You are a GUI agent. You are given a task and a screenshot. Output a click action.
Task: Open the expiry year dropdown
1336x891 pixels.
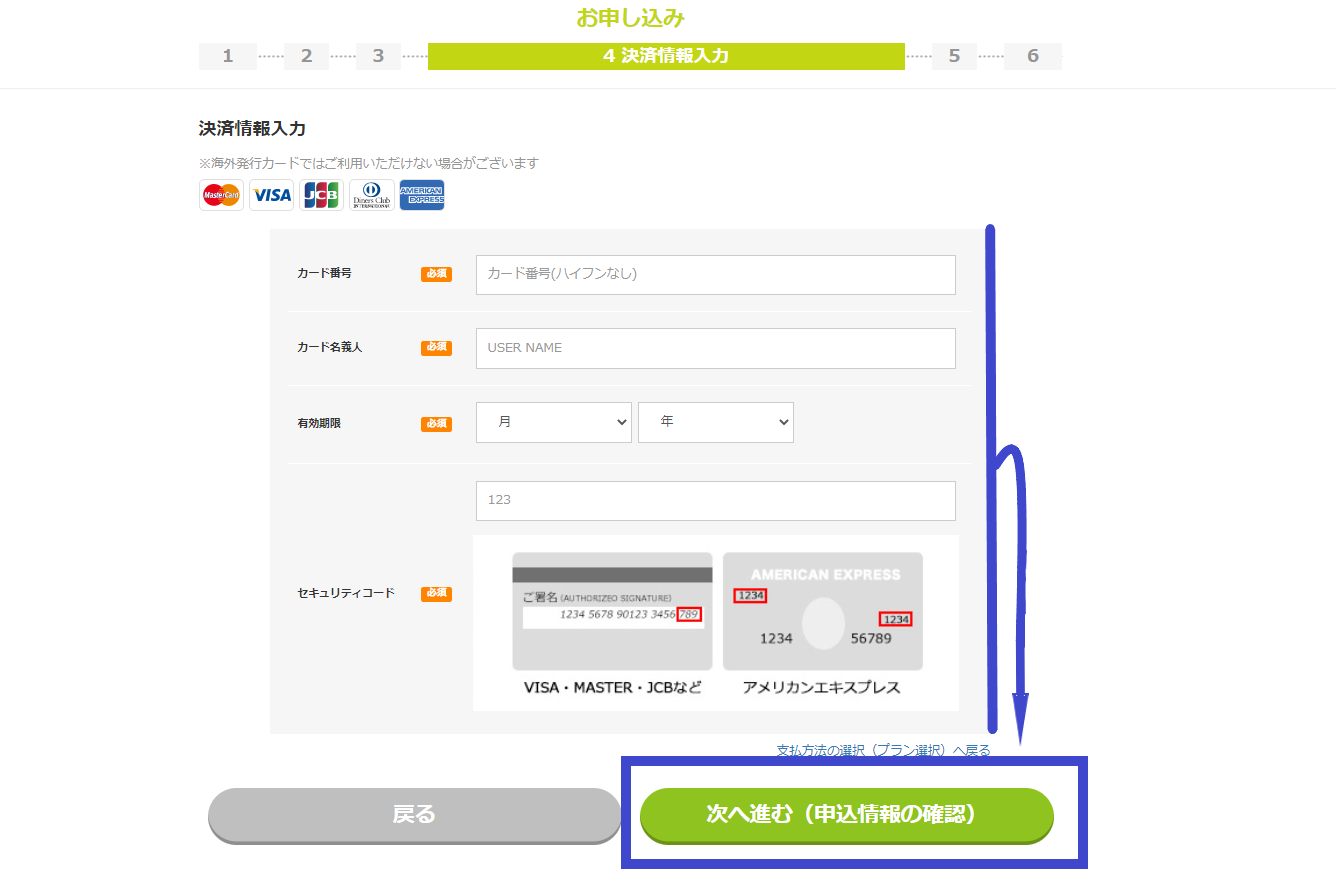(x=716, y=422)
